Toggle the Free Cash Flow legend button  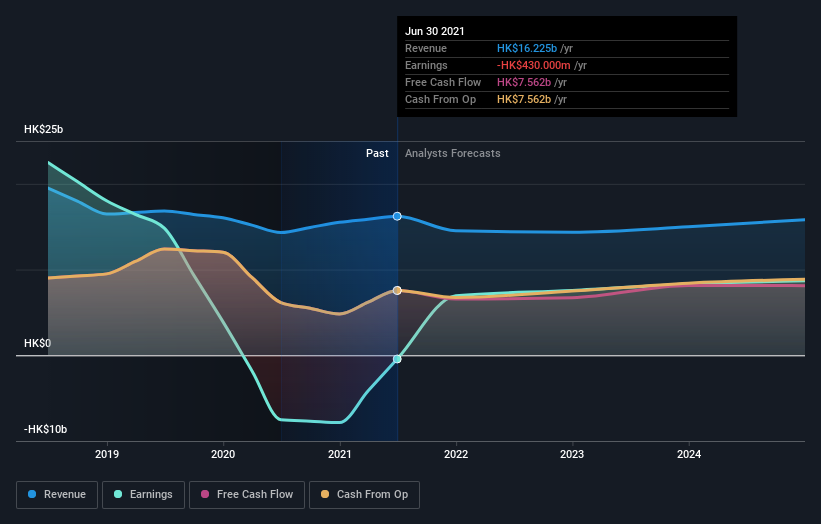coord(247,495)
